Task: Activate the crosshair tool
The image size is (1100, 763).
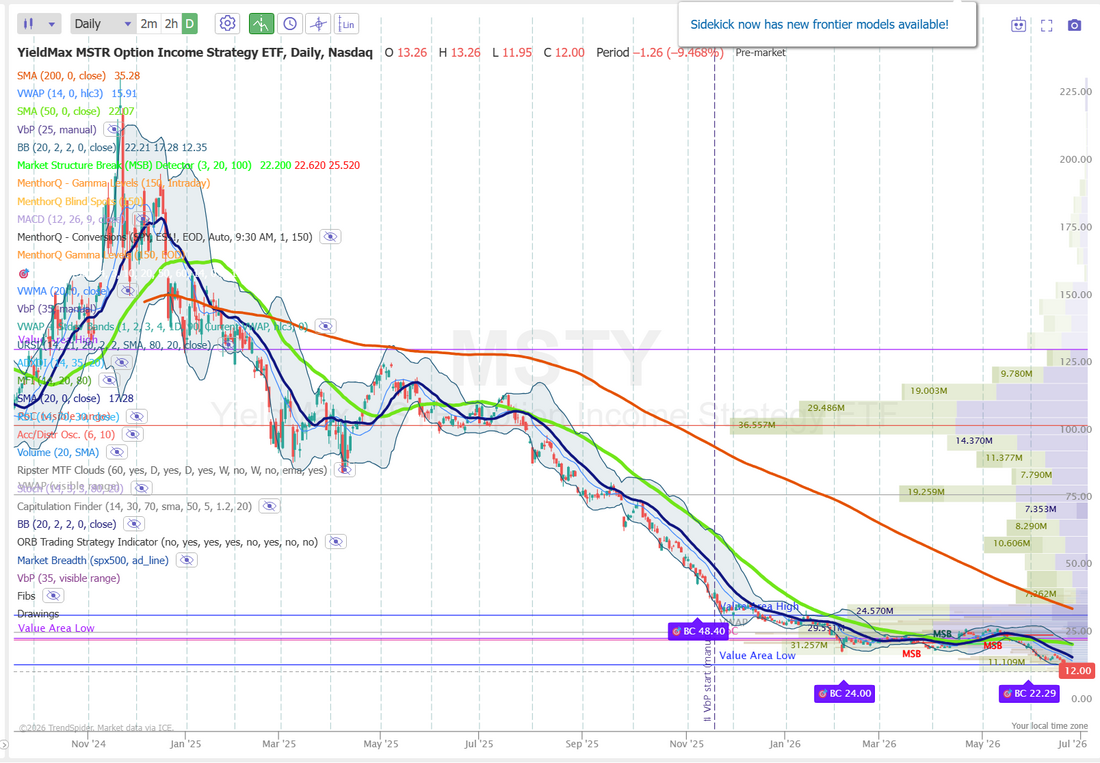Action: (x=318, y=24)
